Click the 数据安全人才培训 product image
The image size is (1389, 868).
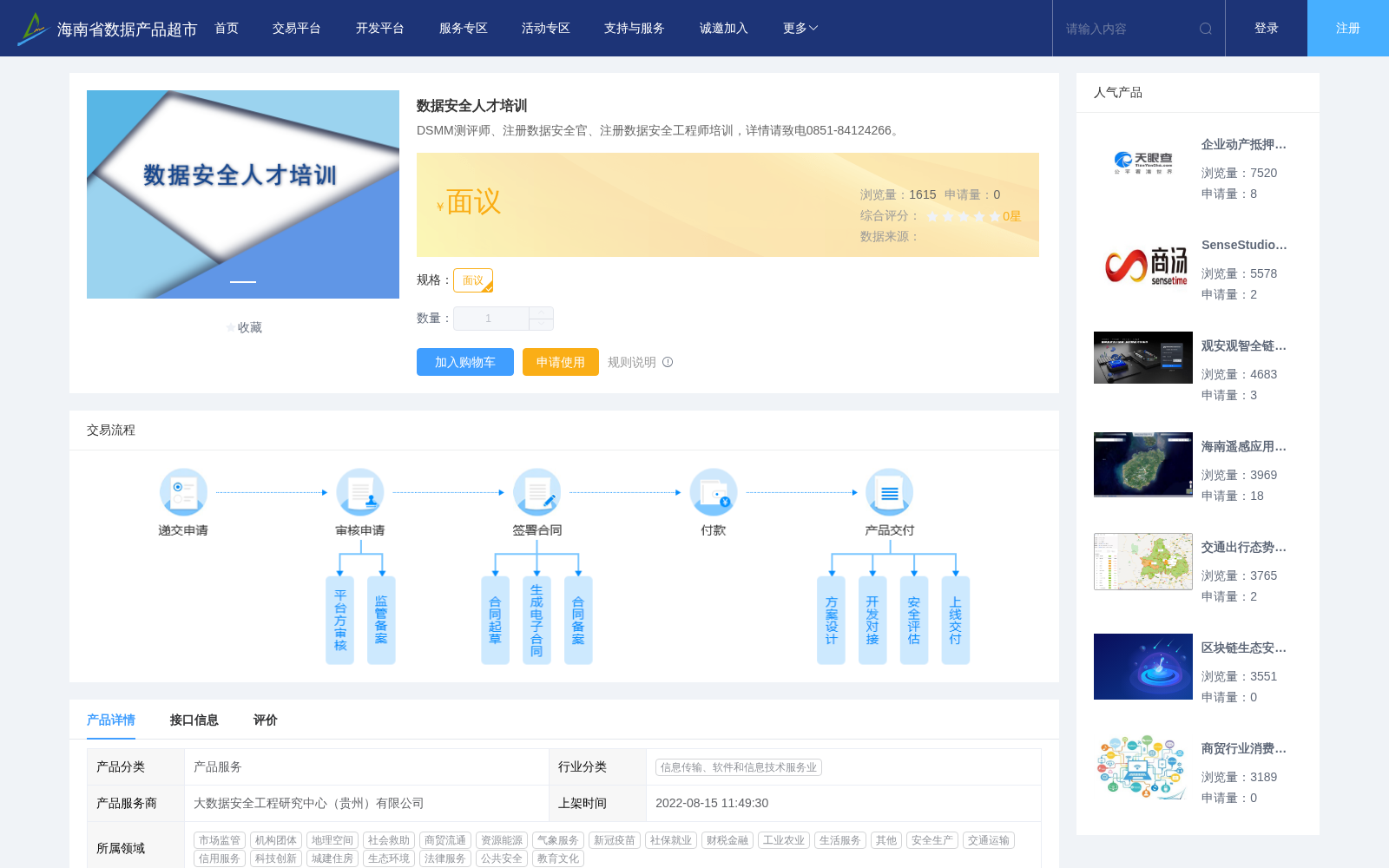pyautogui.click(x=243, y=194)
